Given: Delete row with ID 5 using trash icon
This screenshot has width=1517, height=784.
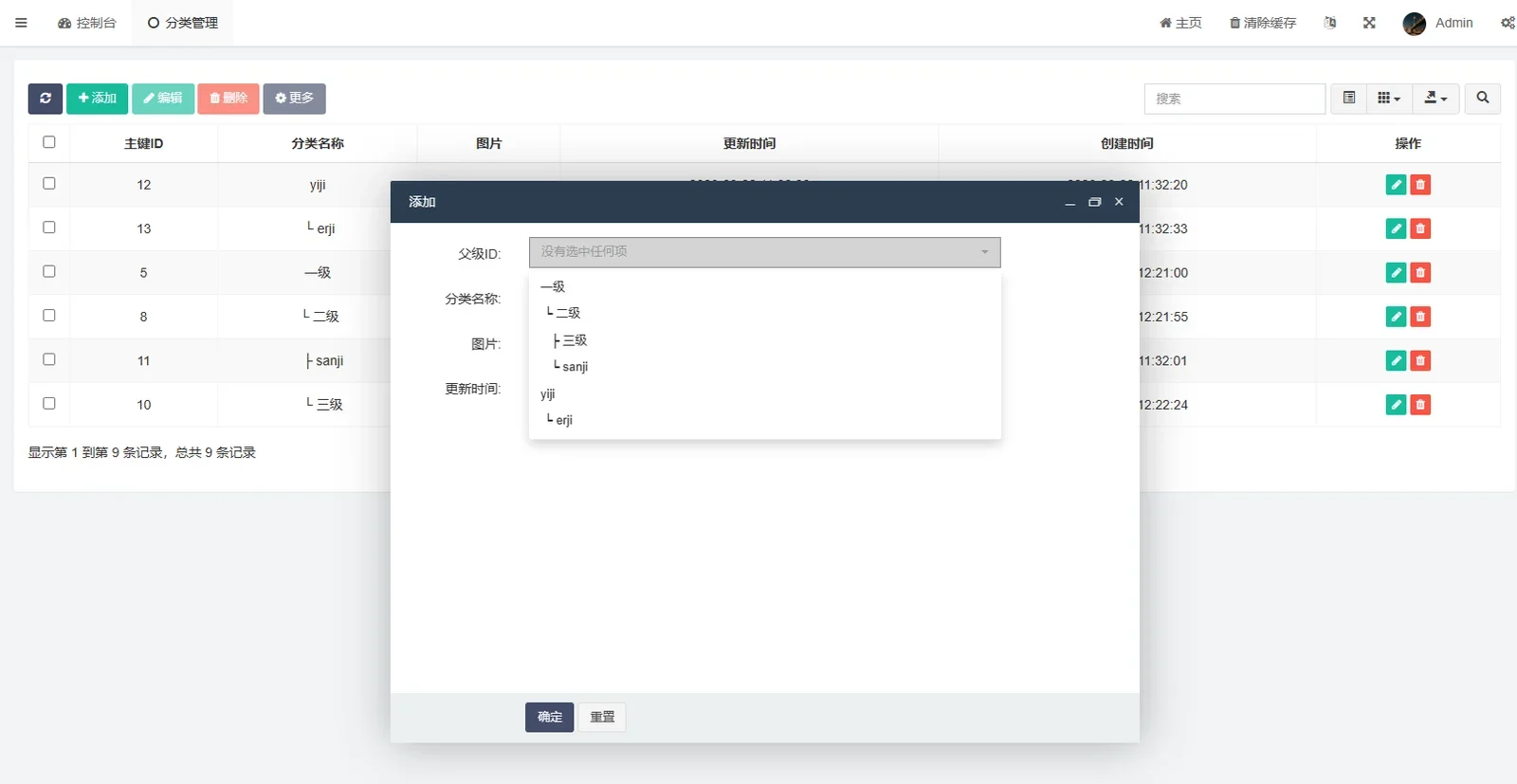Looking at the screenshot, I should click(x=1420, y=273).
